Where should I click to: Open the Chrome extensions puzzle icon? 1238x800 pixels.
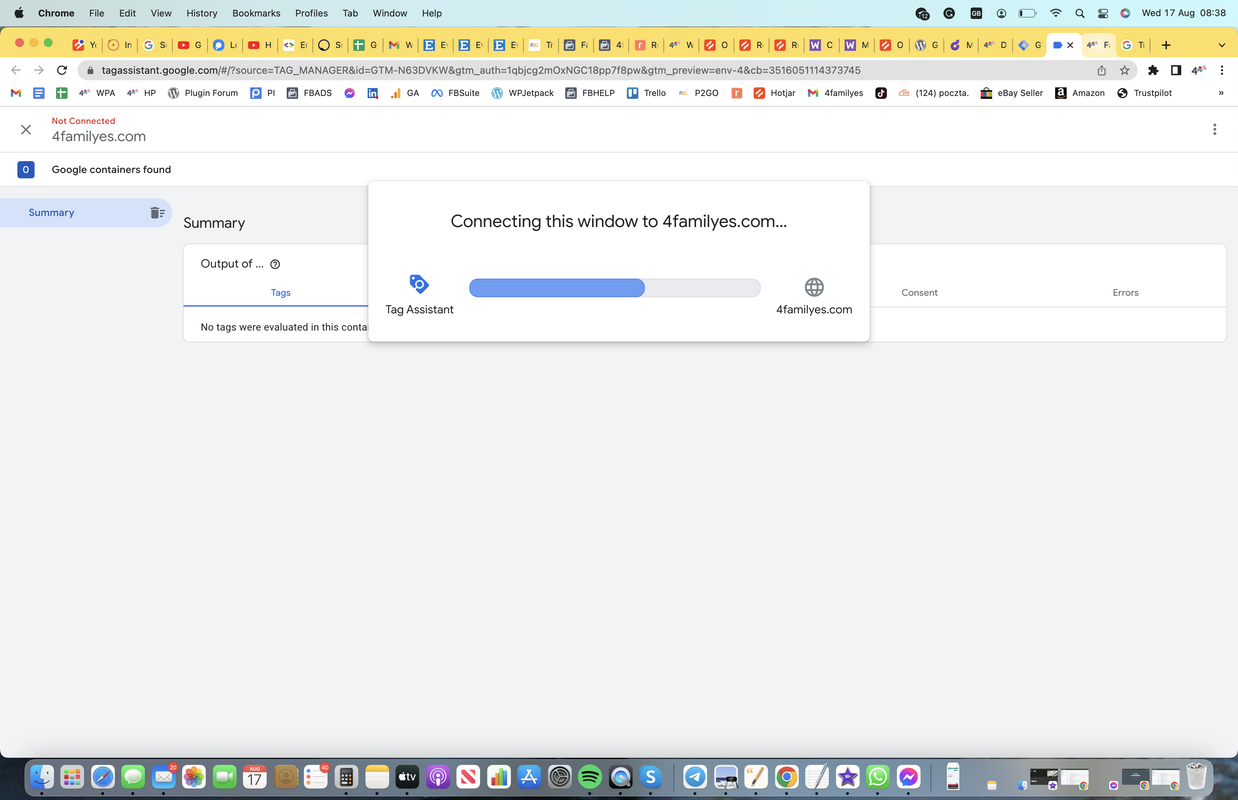pyautogui.click(x=1153, y=70)
